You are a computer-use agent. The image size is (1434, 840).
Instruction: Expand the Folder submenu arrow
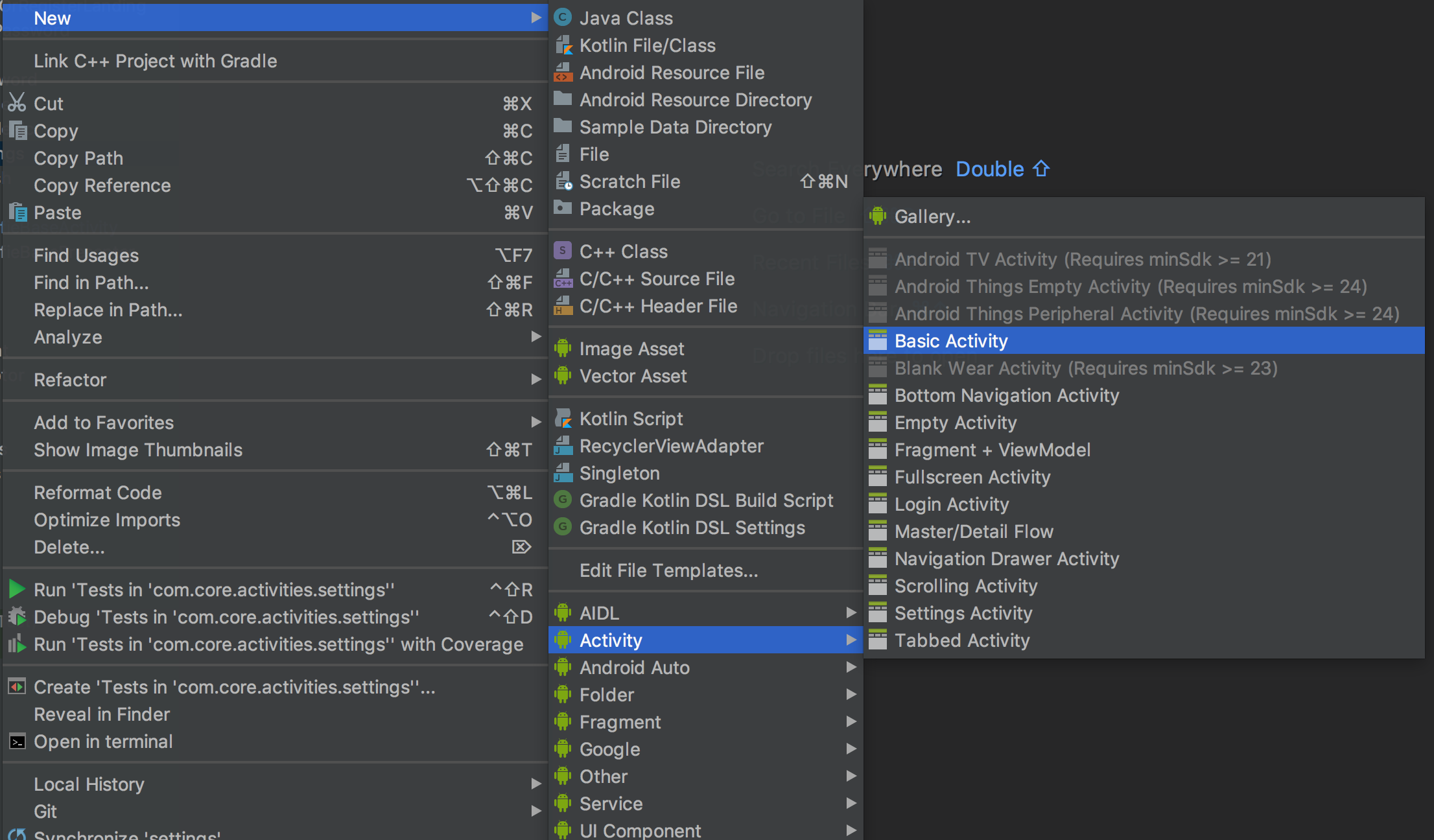851,694
